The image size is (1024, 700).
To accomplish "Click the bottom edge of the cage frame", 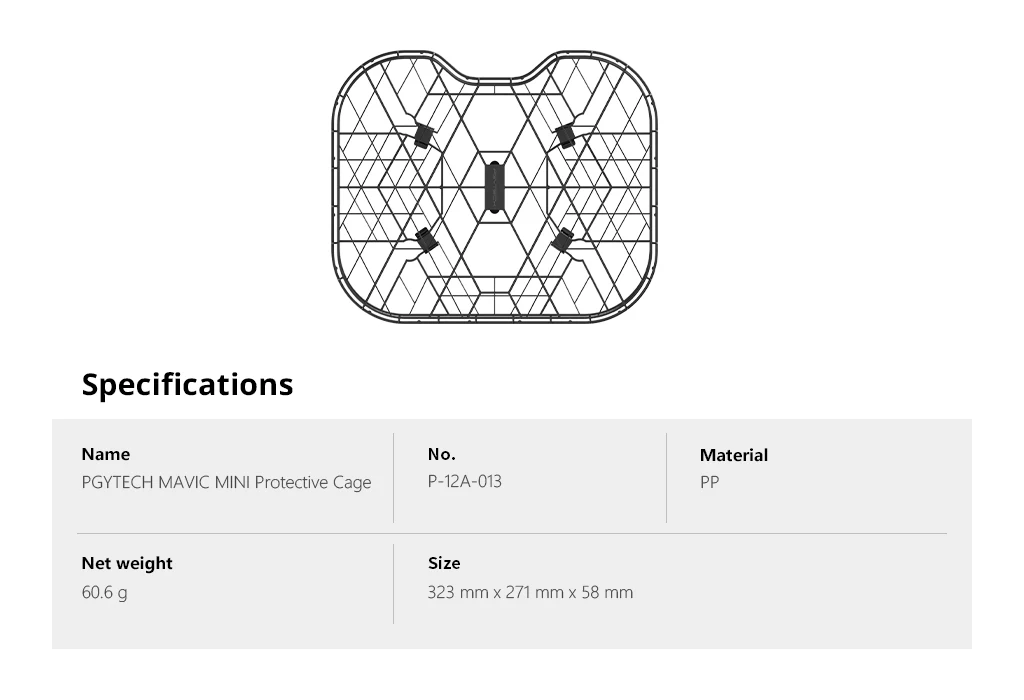I will pyautogui.click(x=494, y=320).
